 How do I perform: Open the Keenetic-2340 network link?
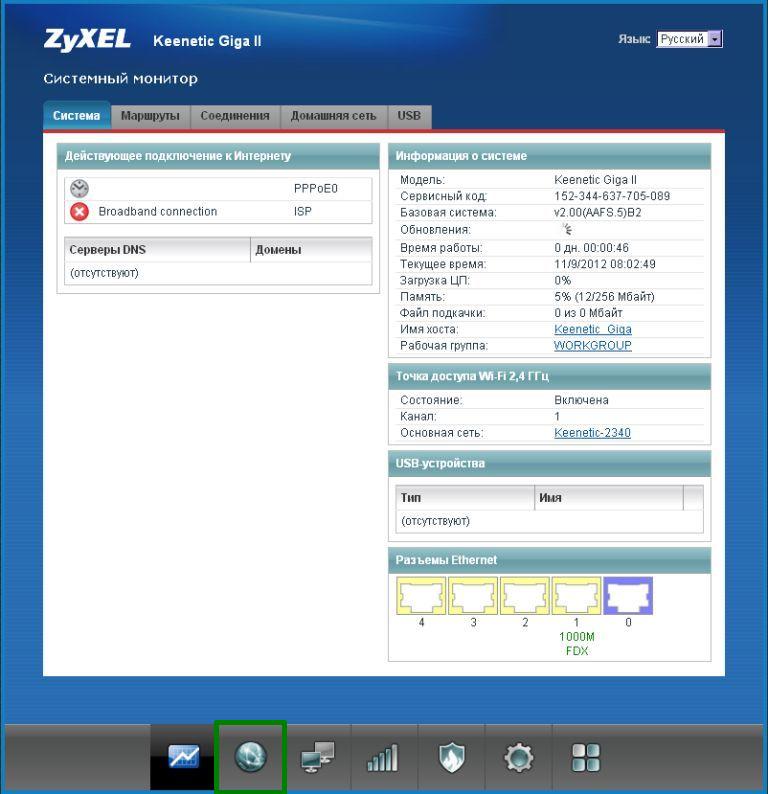[x=592, y=433]
